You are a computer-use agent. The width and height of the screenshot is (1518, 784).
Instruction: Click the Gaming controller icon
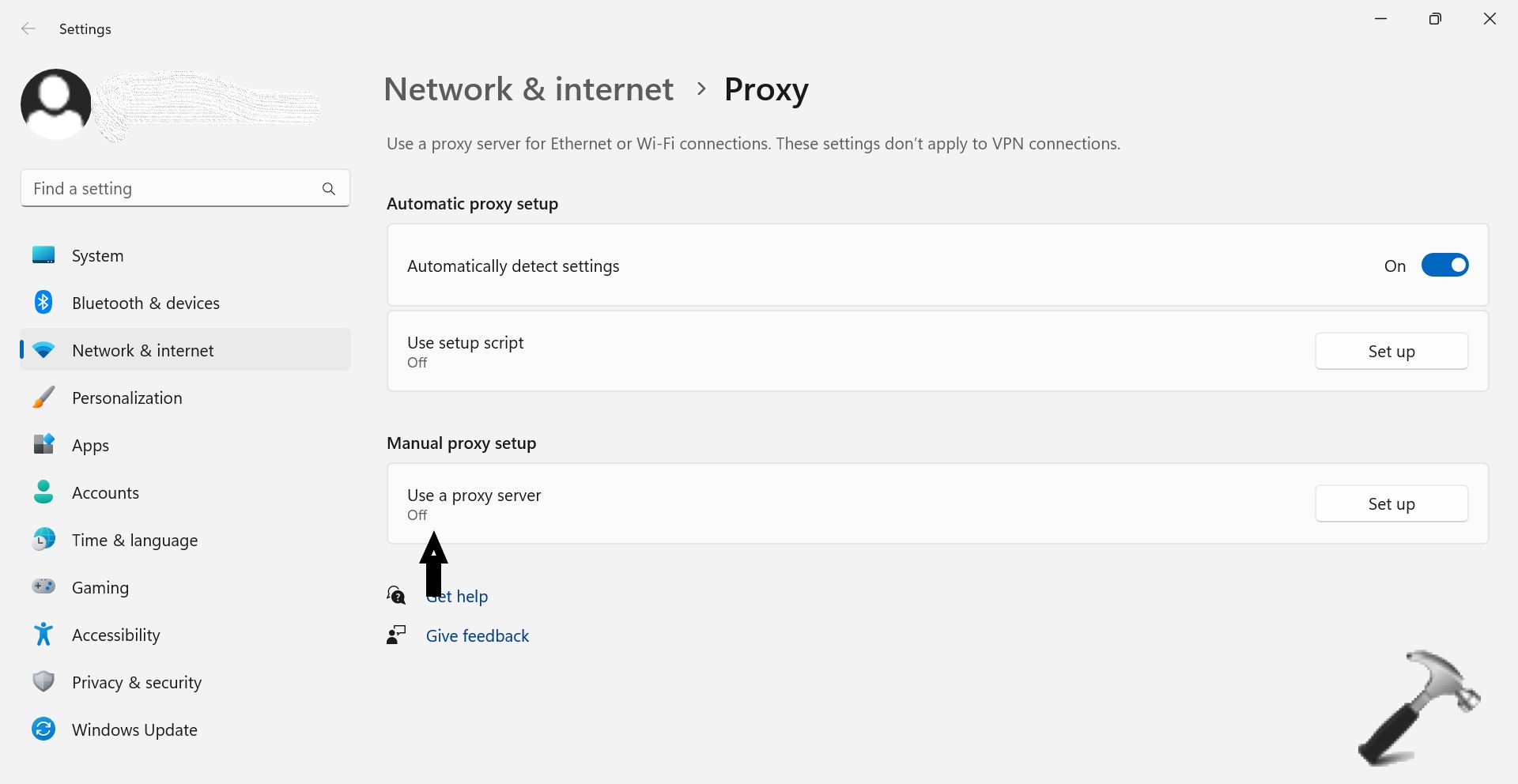point(43,586)
